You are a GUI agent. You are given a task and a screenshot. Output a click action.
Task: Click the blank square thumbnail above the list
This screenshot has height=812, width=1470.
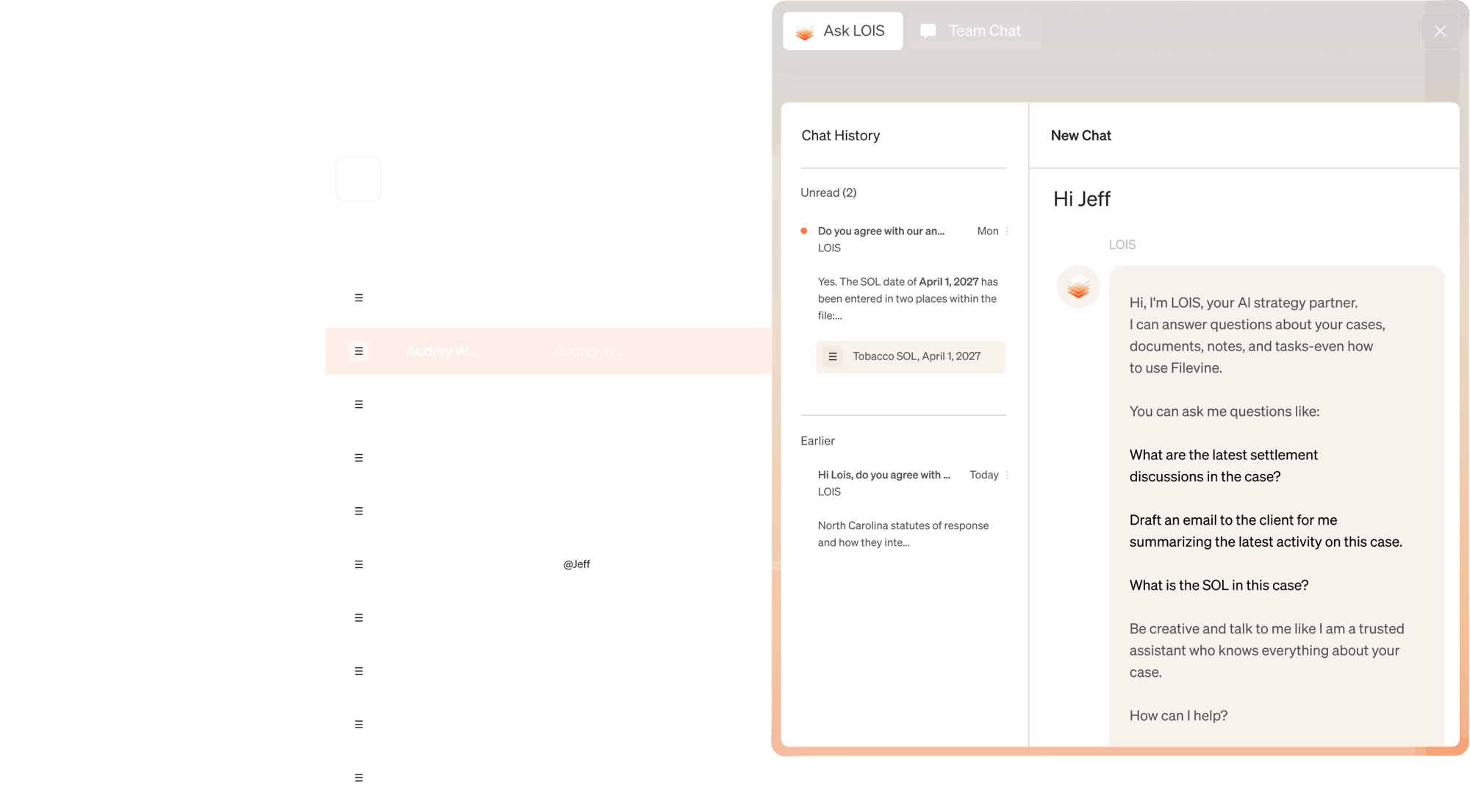pyautogui.click(x=358, y=179)
